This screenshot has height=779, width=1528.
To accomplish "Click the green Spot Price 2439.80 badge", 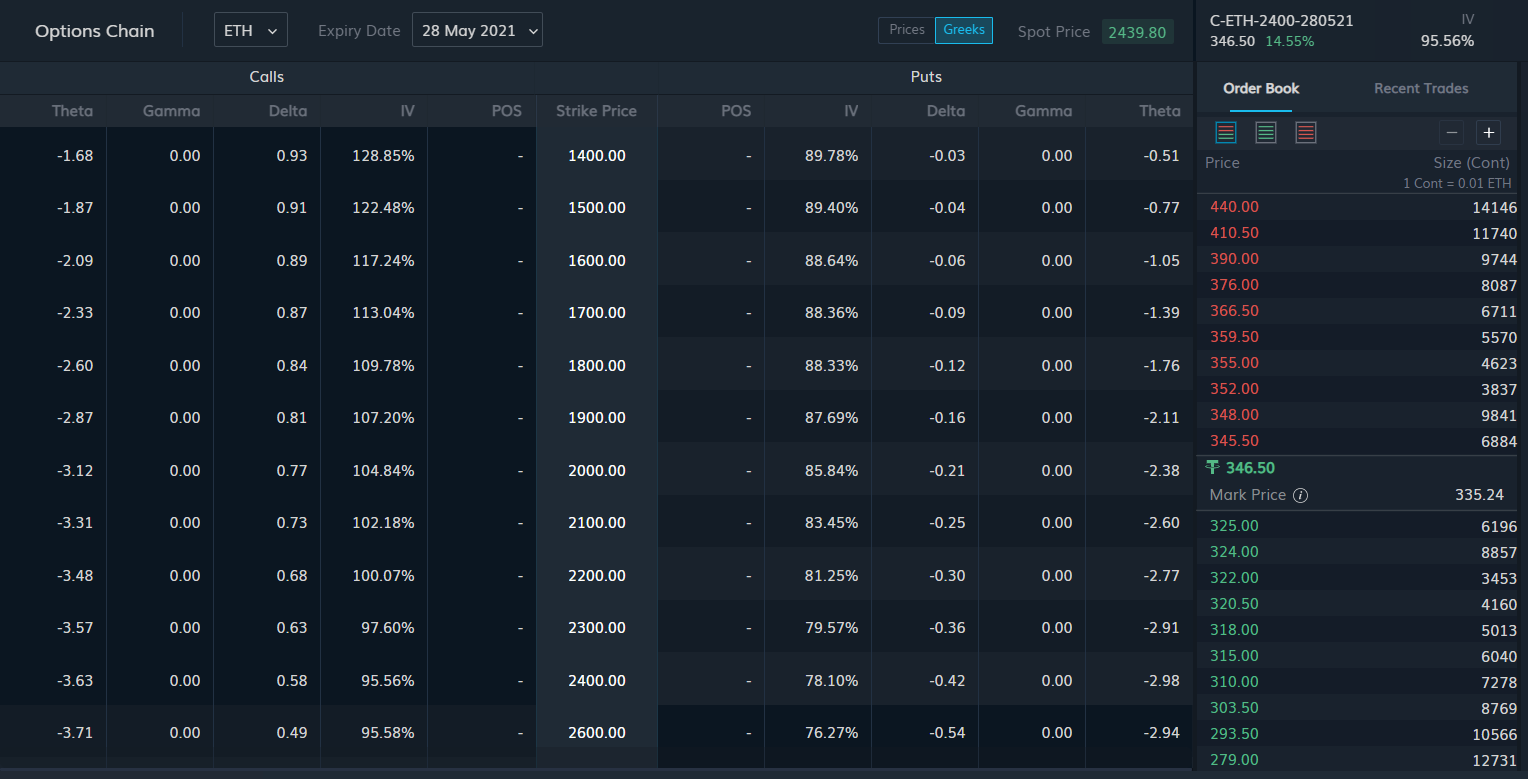I will [1137, 31].
